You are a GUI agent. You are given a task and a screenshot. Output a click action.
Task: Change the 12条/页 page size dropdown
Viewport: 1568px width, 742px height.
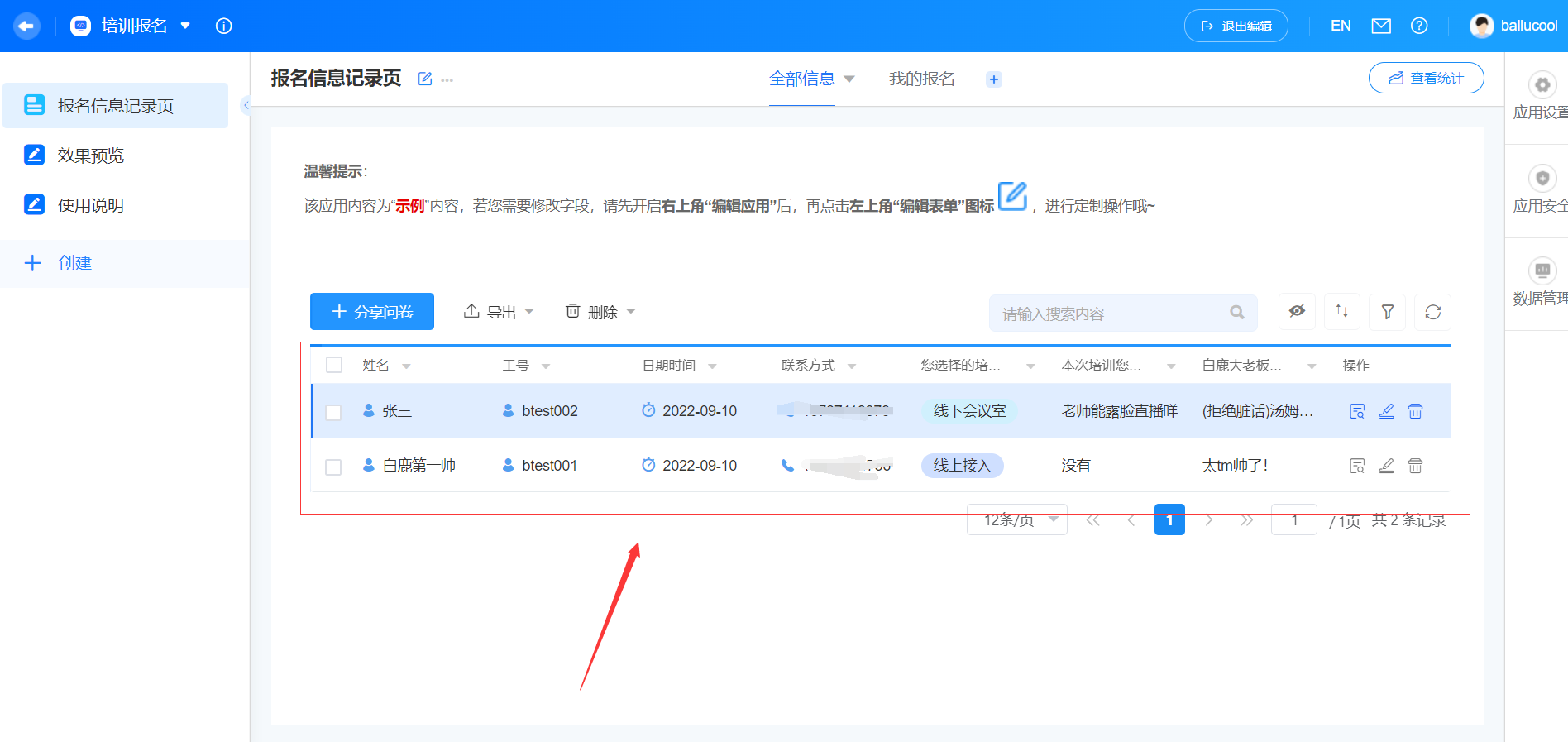[x=1017, y=519]
